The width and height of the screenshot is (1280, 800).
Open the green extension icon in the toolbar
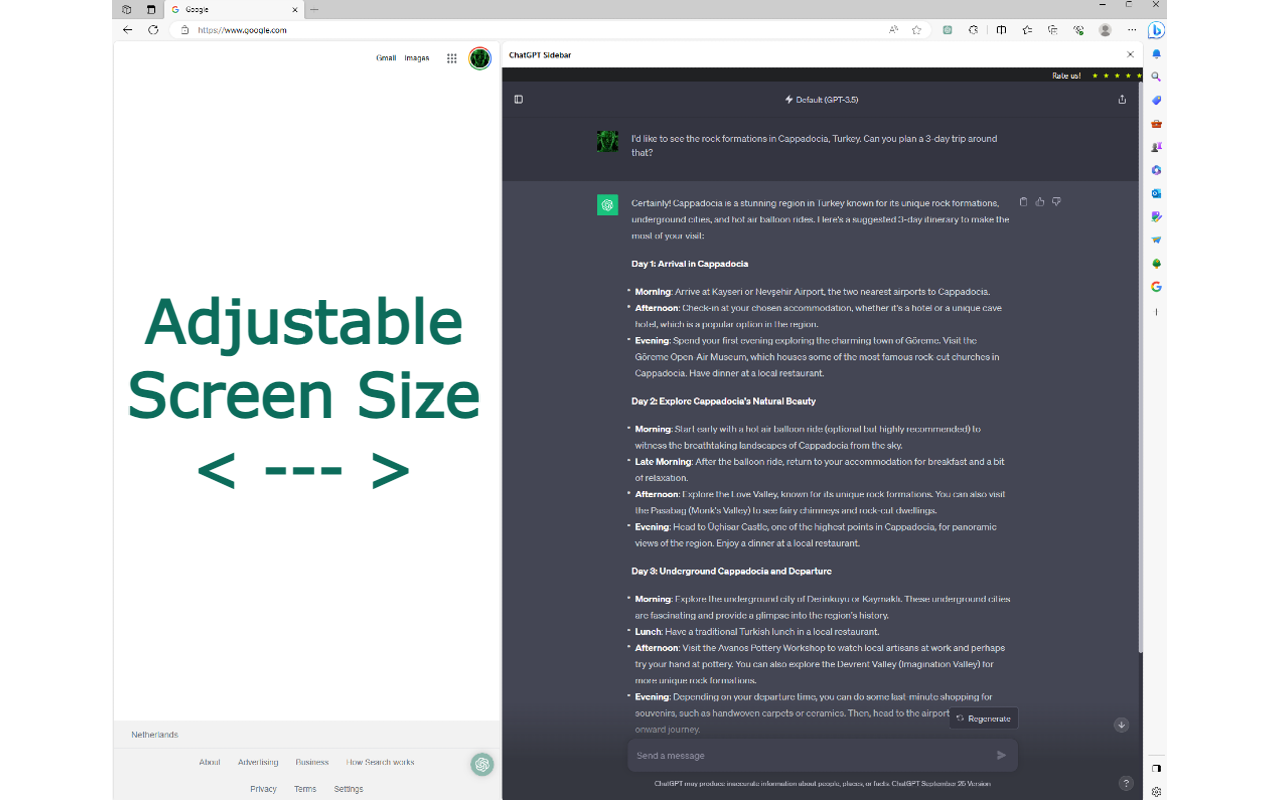tap(947, 30)
